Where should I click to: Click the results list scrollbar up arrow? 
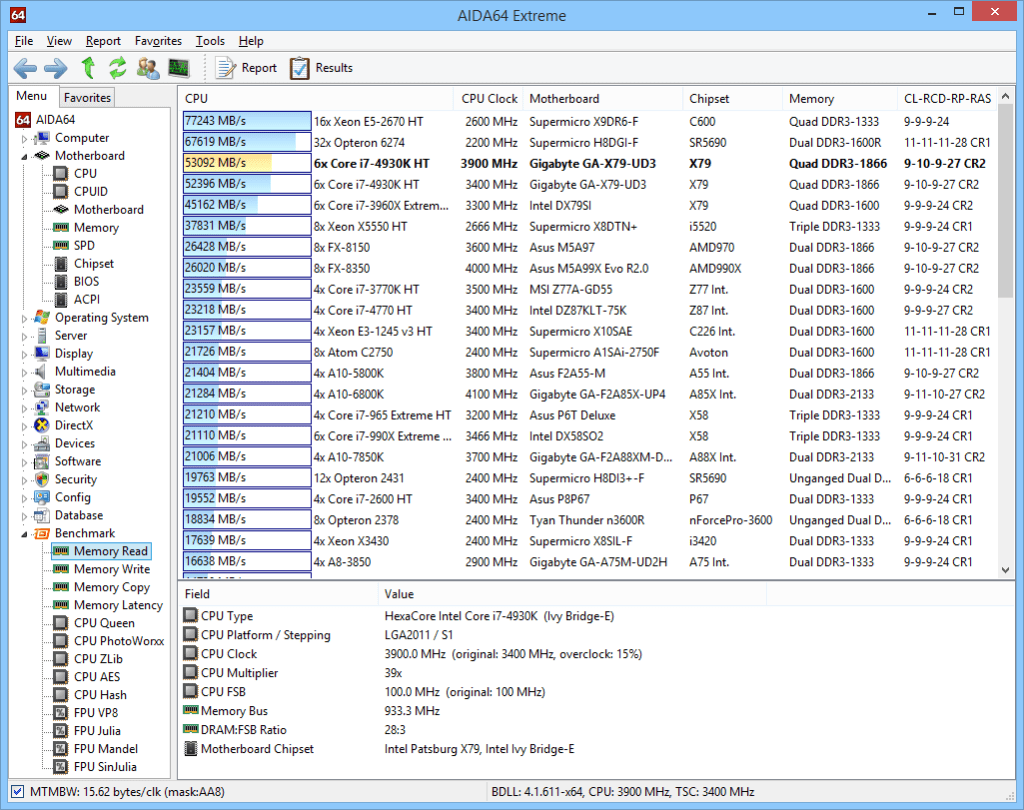1006,96
